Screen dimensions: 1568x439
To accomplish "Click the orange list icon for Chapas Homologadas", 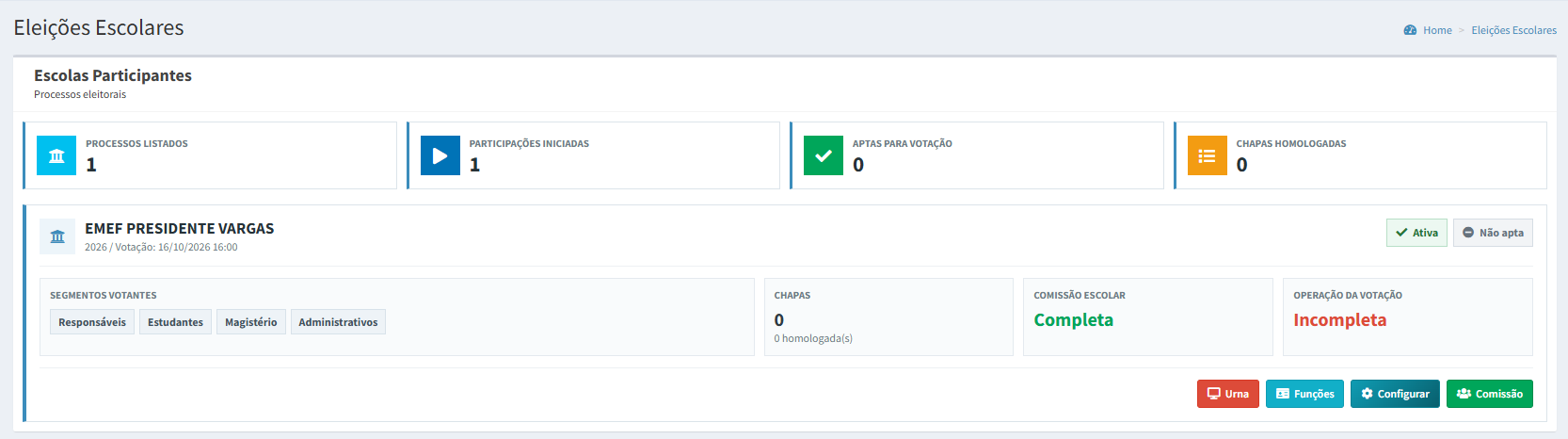I will 1208,155.
